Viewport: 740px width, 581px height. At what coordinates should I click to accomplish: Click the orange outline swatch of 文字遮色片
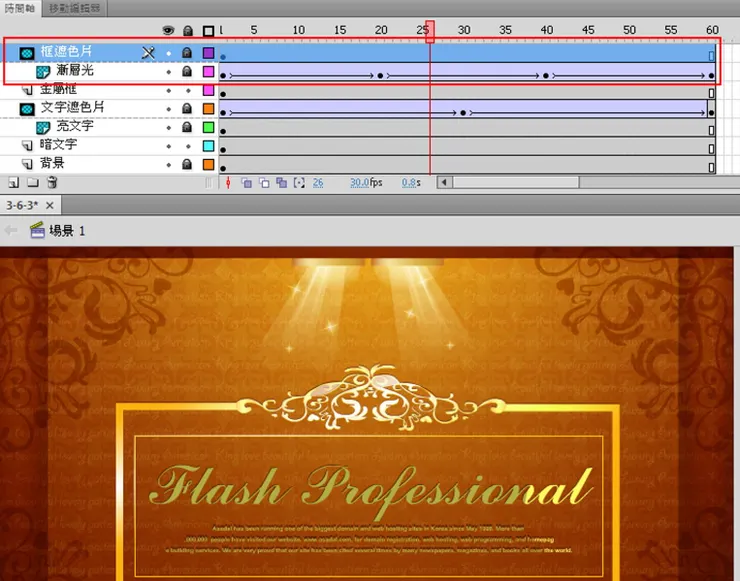tap(208, 109)
